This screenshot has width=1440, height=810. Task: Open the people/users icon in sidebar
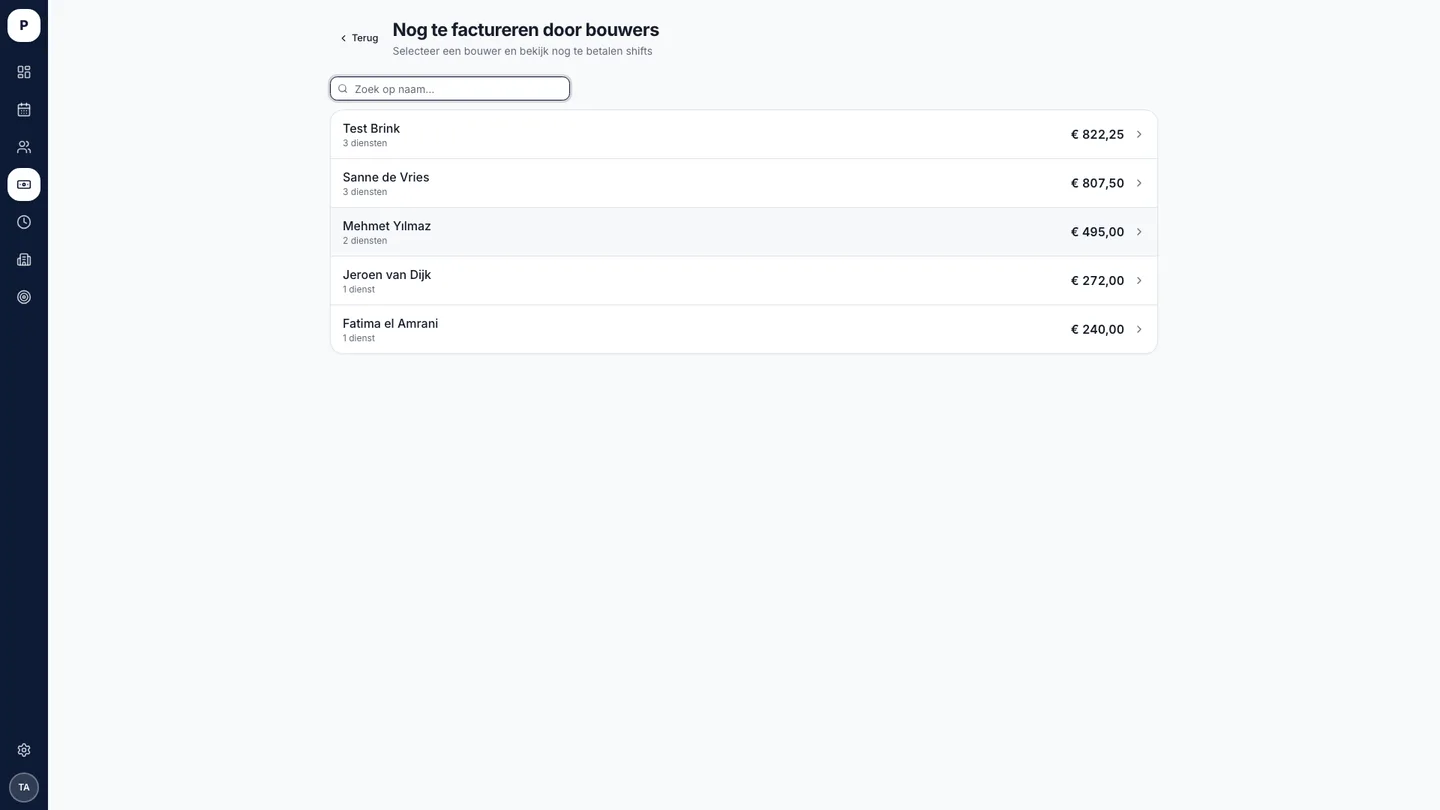[x=24, y=147]
